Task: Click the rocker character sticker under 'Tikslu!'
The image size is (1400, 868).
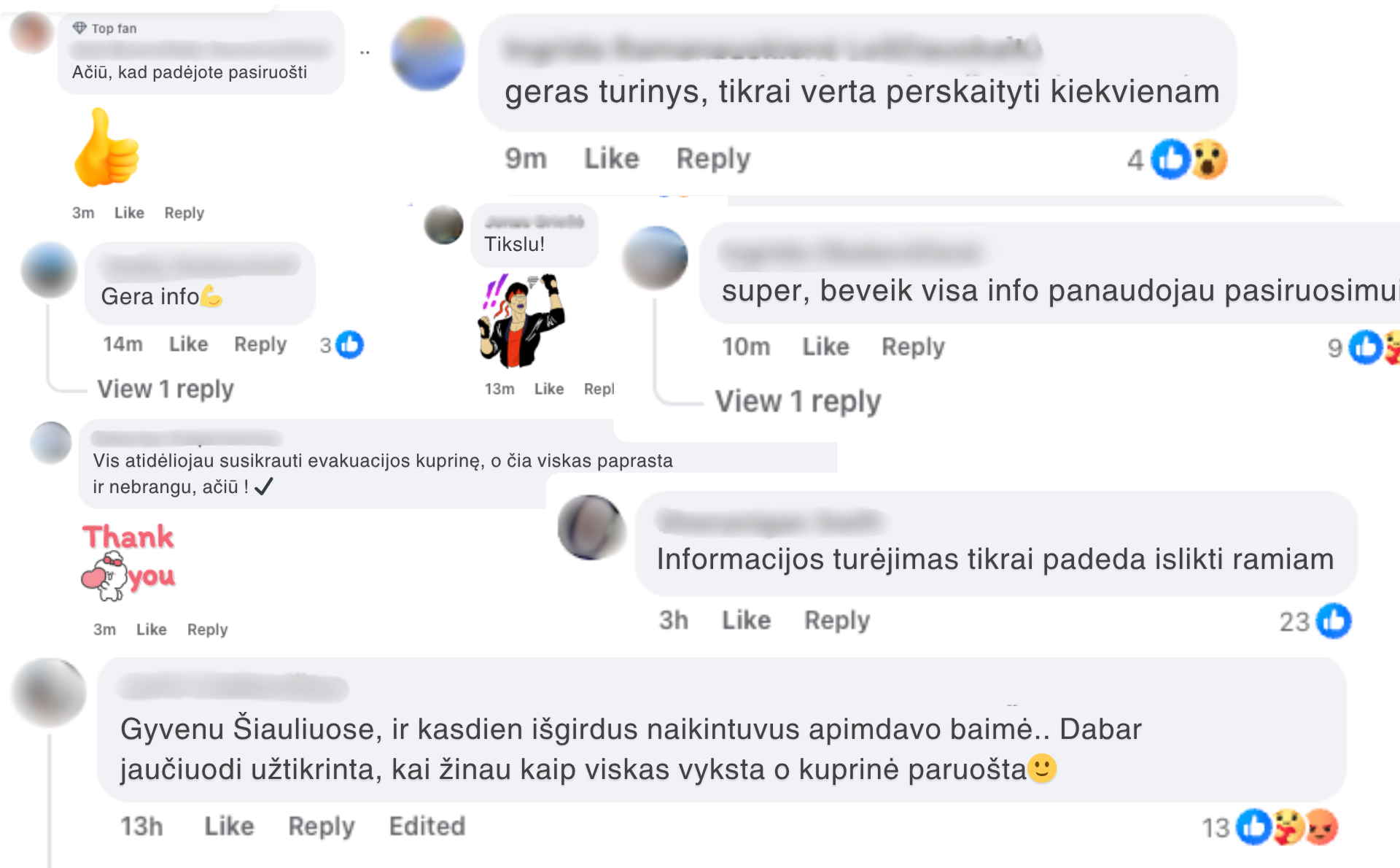Action: point(521,320)
